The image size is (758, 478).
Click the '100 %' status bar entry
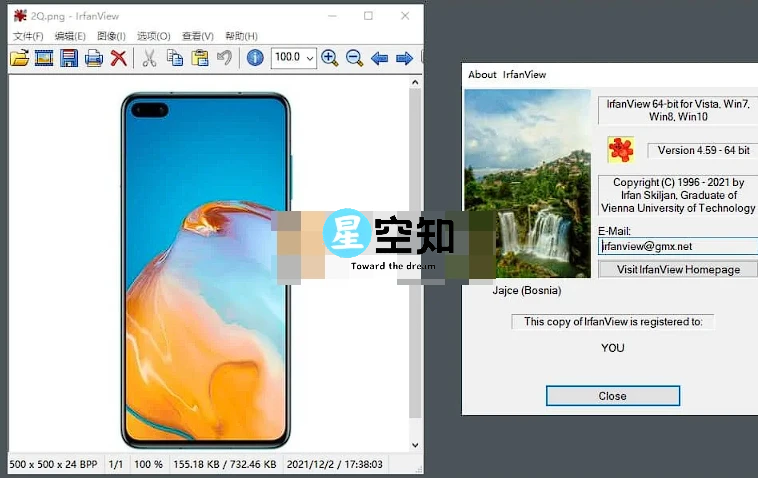coord(148,464)
